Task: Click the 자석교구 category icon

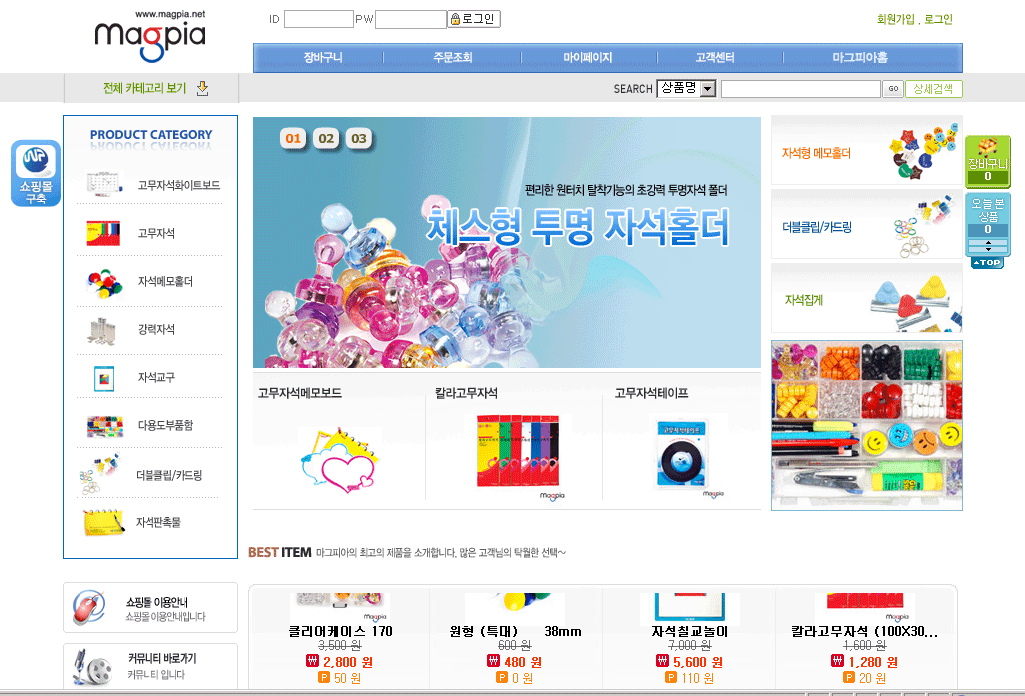Action: [104, 378]
